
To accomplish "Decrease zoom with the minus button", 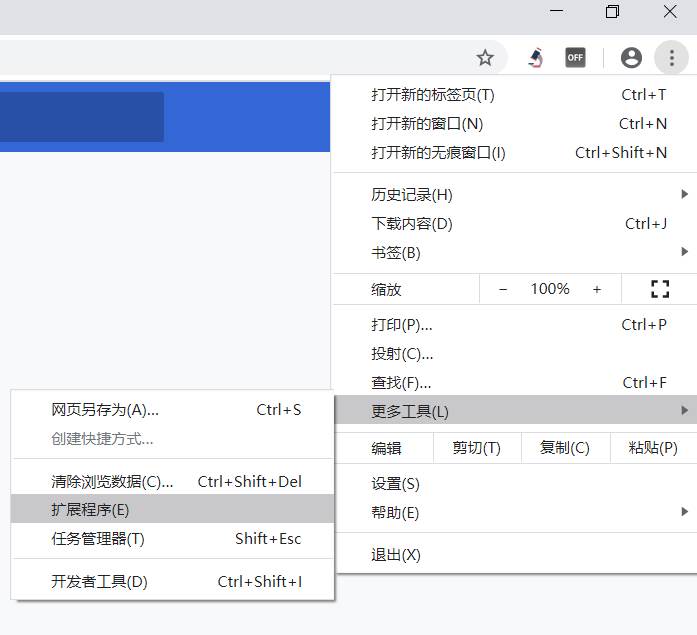I will 503,289.
